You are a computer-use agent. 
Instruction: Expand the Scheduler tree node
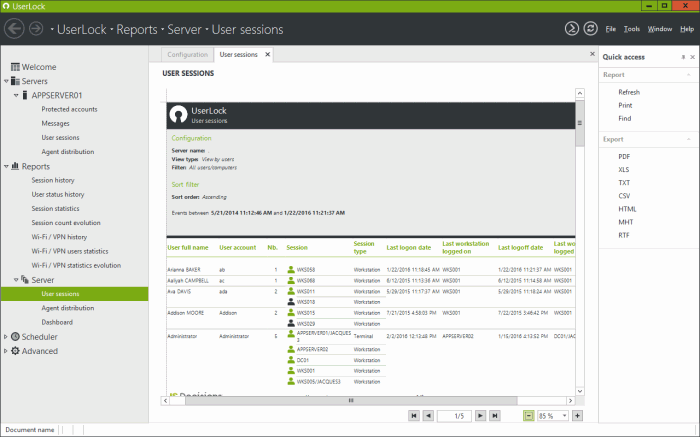[x=6, y=337]
